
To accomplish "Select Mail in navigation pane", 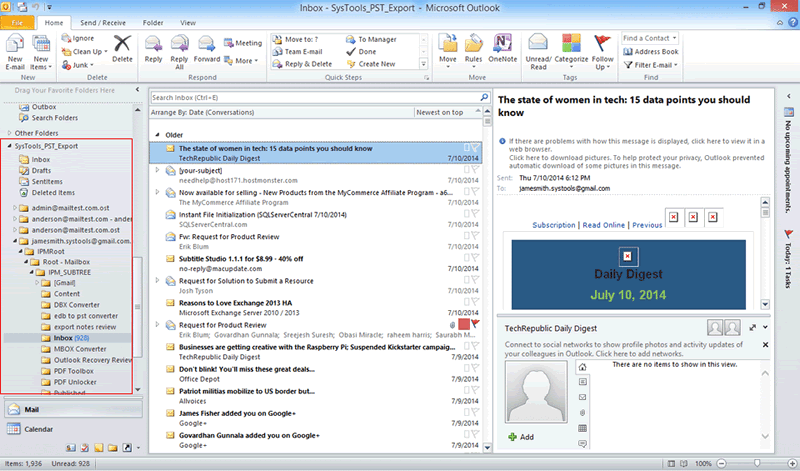I will [x=73, y=409].
